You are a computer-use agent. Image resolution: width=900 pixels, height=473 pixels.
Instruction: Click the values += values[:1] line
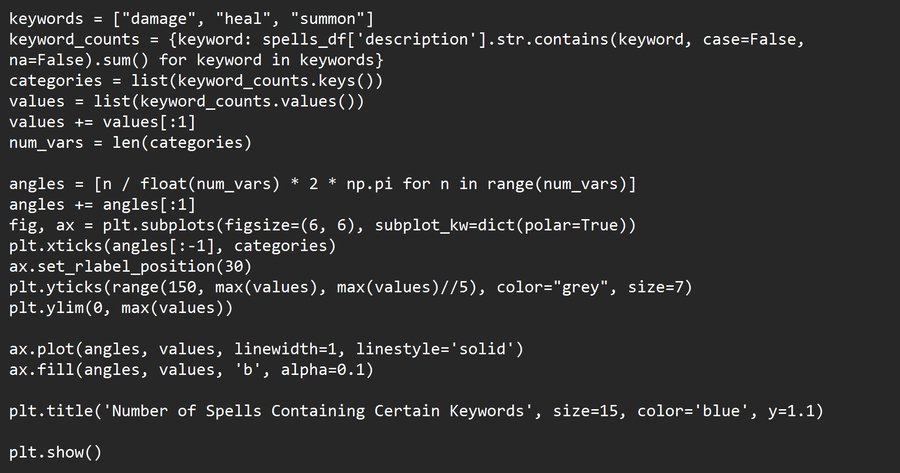[x=102, y=123]
